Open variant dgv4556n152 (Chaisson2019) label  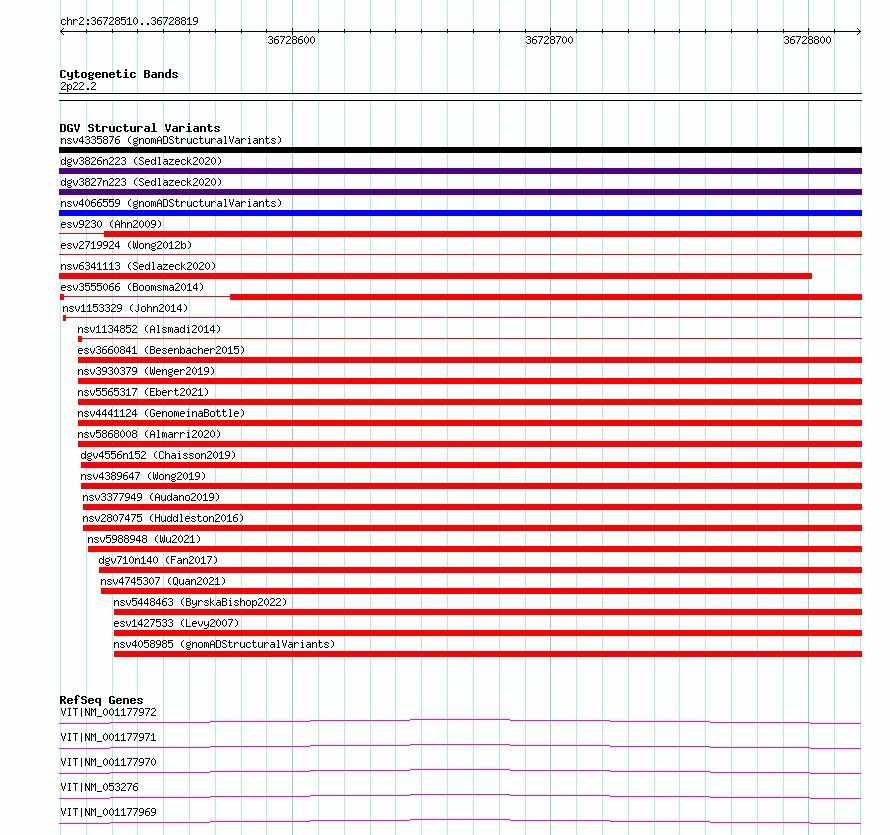tap(158, 455)
